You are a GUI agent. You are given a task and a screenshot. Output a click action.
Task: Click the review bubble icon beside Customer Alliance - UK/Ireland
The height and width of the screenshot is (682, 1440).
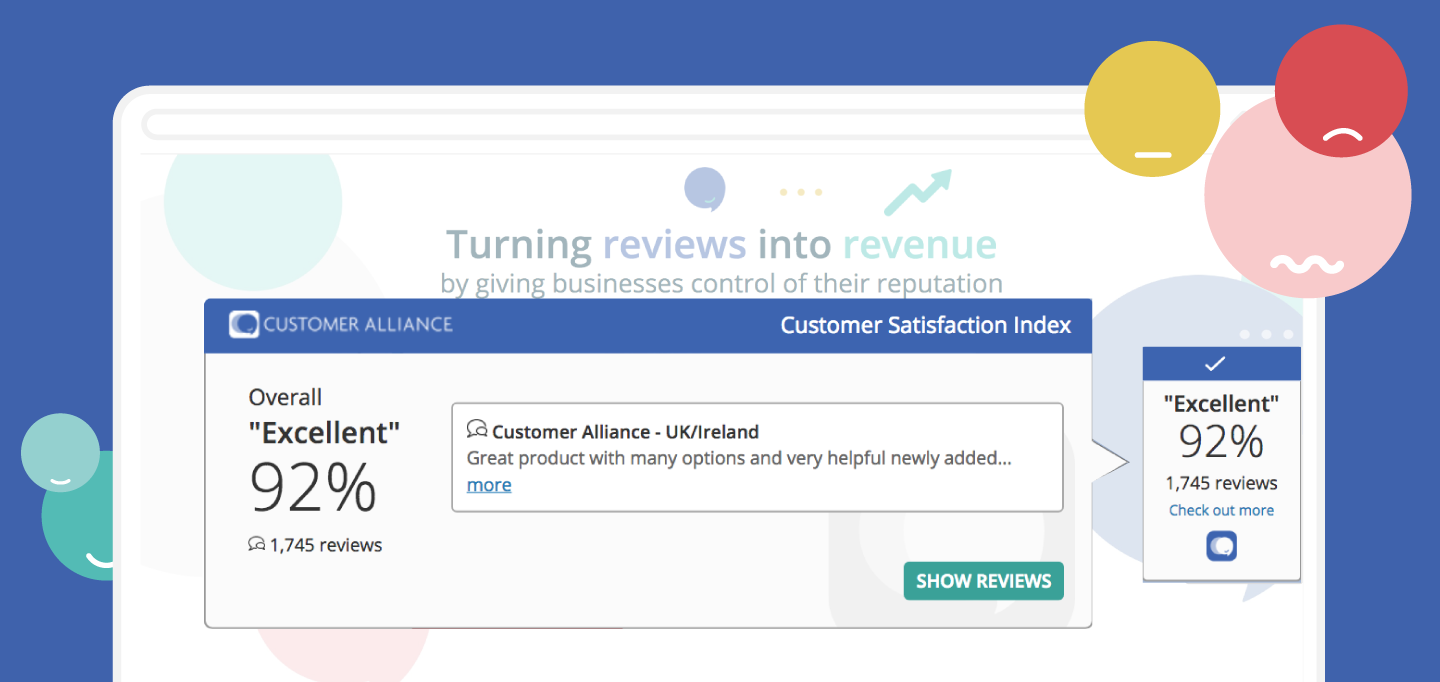point(477,431)
